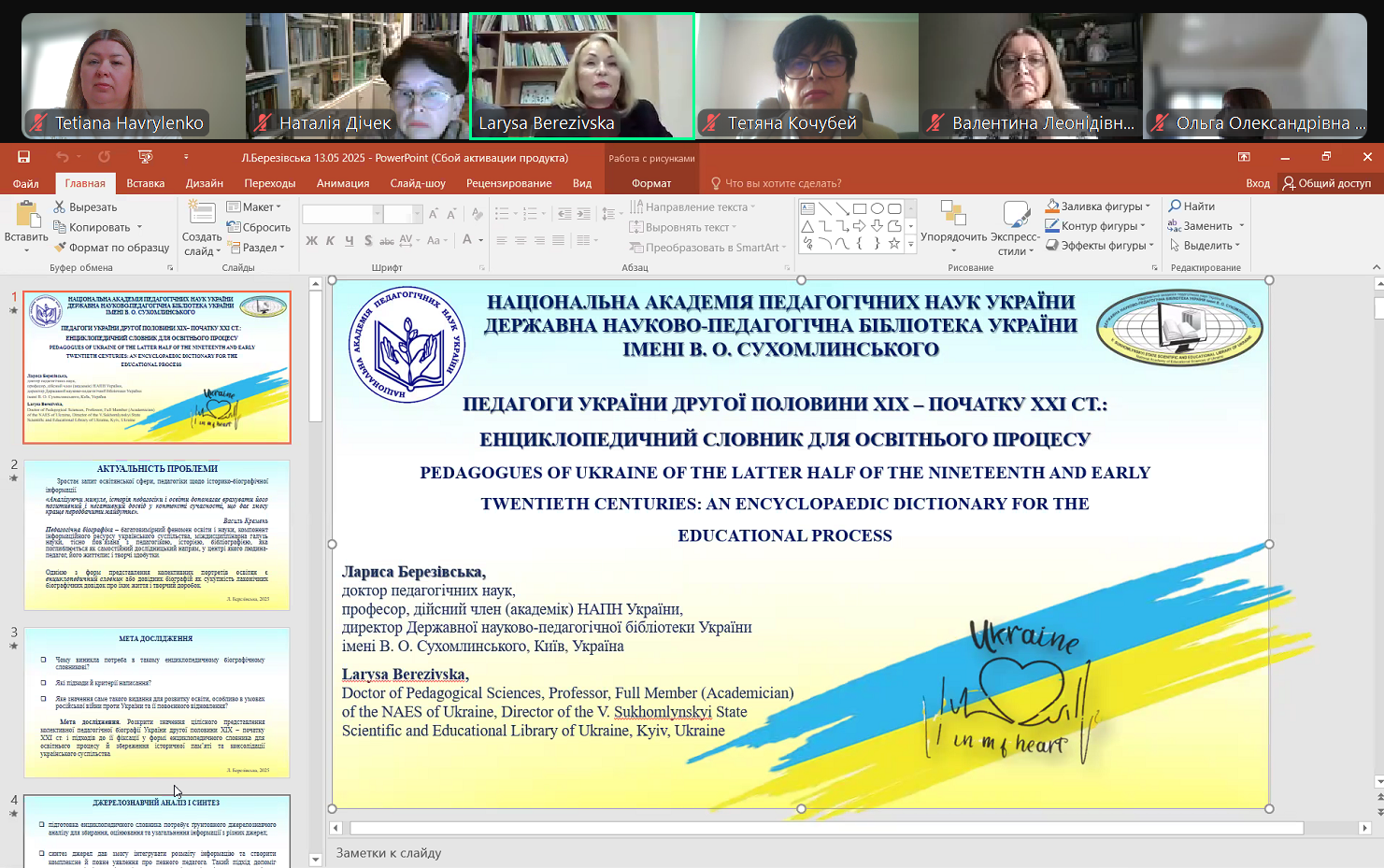1384x868 pixels.
Task: Switch to the Вставка tab
Action: pos(146,183)
